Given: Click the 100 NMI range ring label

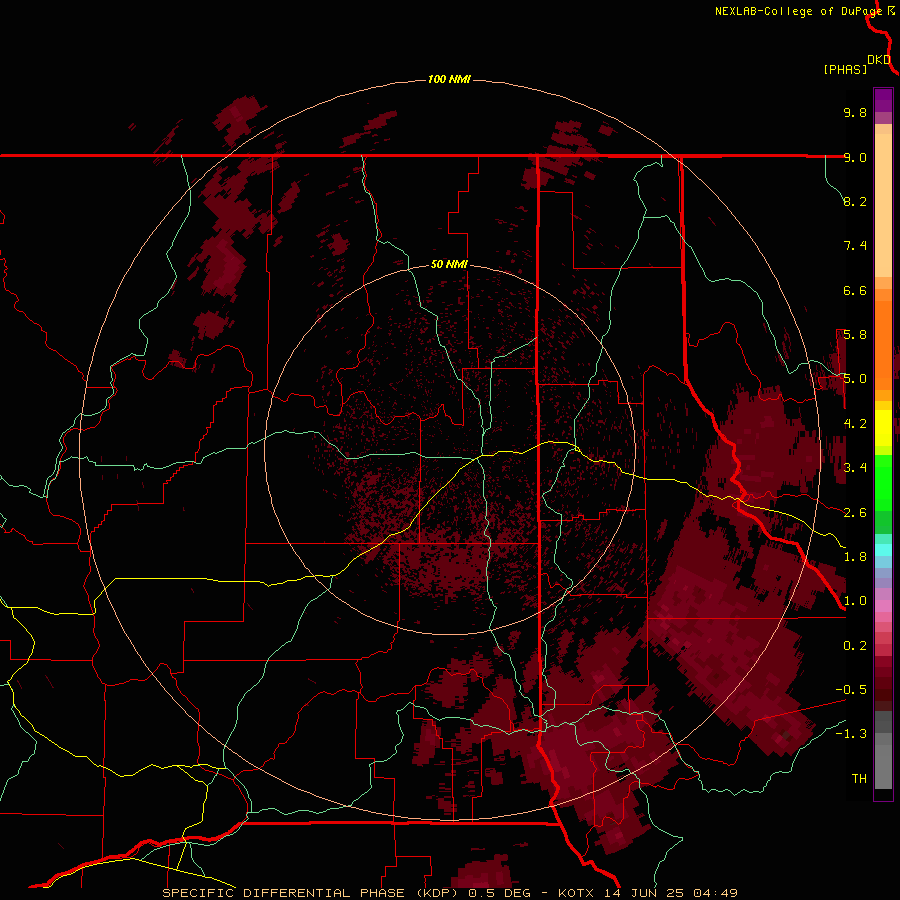Looking at the screenshot, I should [449, 79].
